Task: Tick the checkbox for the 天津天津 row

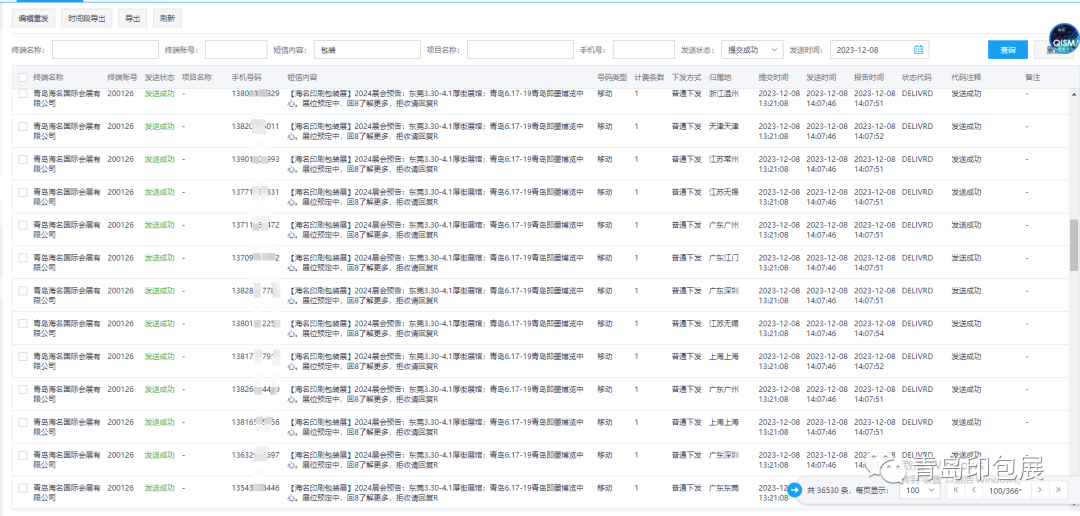Action: point(22,126)
